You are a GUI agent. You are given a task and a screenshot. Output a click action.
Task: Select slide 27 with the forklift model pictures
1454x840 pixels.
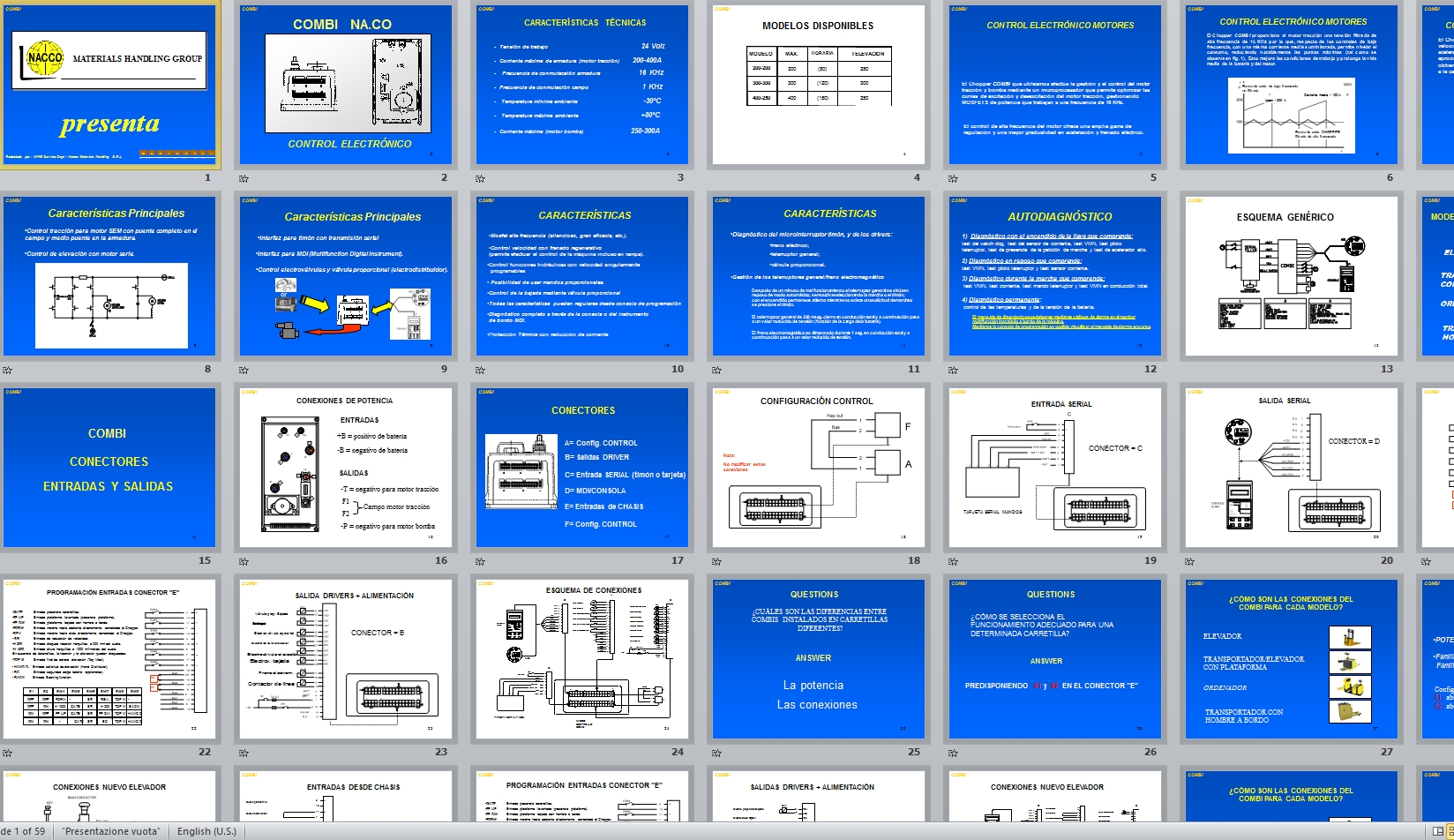[x=1292, y=659]
